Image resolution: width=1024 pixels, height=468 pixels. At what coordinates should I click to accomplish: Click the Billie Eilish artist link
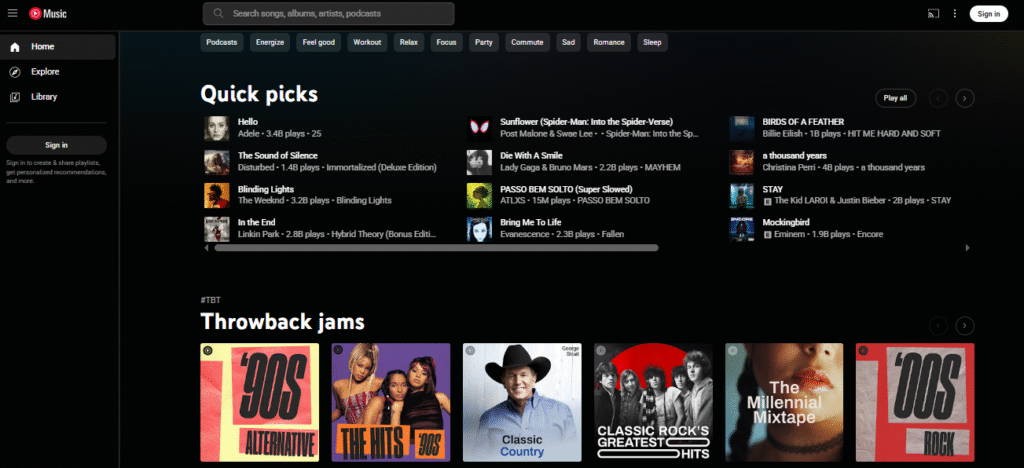pyautogui.click(x=782, y=134)
